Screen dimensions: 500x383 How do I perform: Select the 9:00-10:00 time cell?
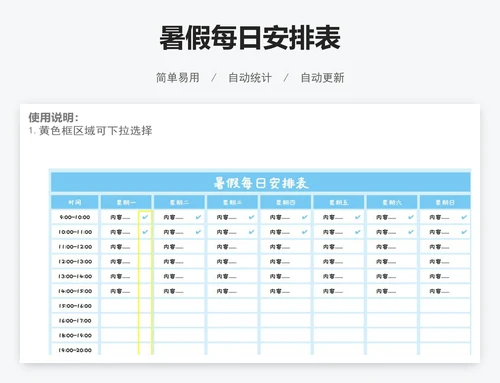pyautogui.click(x=75, y=217)
